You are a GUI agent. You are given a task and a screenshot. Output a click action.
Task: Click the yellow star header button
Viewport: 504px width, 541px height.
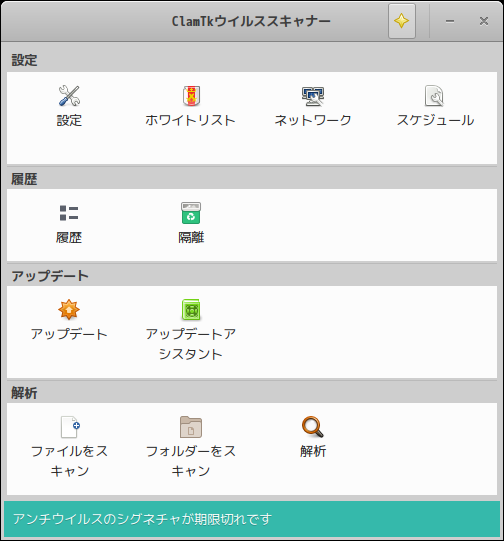point(402,21)
